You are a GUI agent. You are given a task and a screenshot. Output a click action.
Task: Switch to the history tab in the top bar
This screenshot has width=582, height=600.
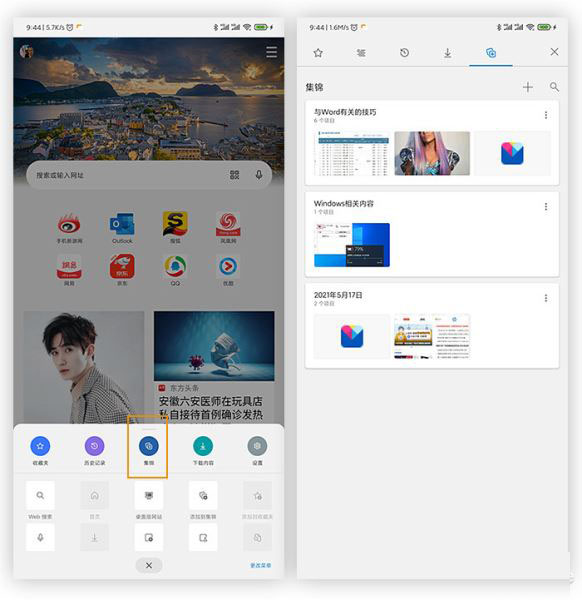(x=404, y=53)
